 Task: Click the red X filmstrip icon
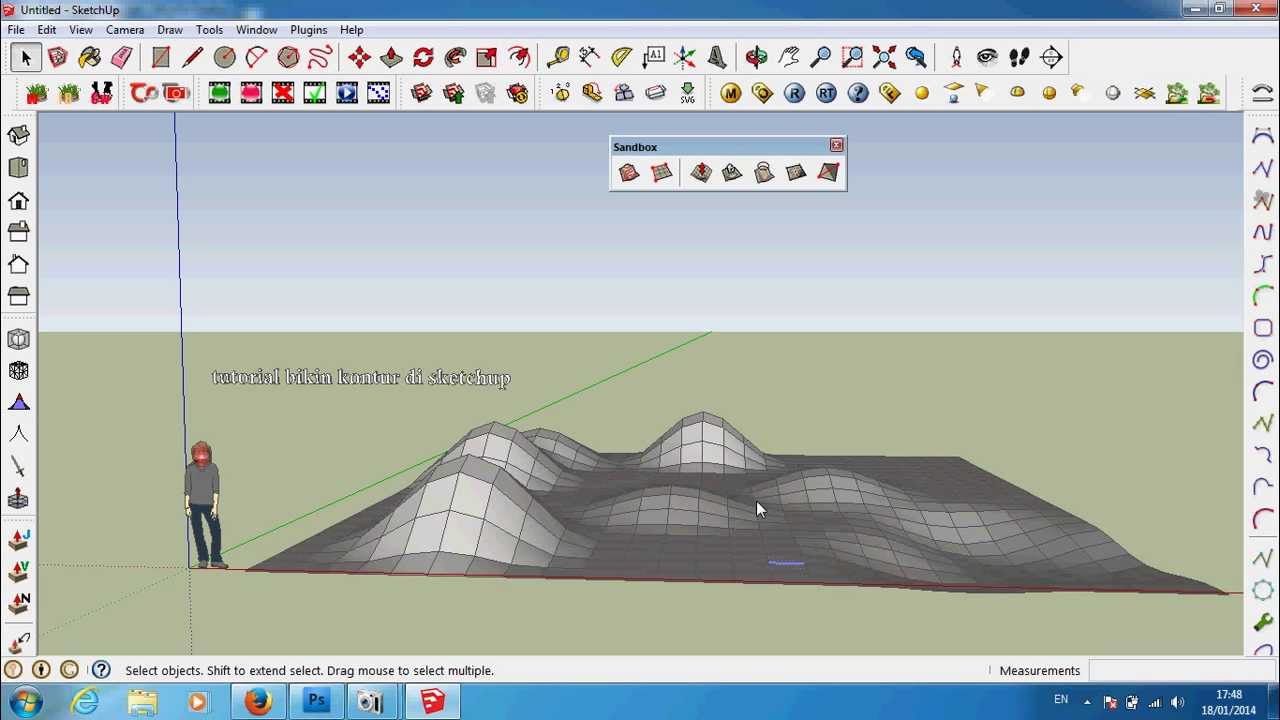283,94
